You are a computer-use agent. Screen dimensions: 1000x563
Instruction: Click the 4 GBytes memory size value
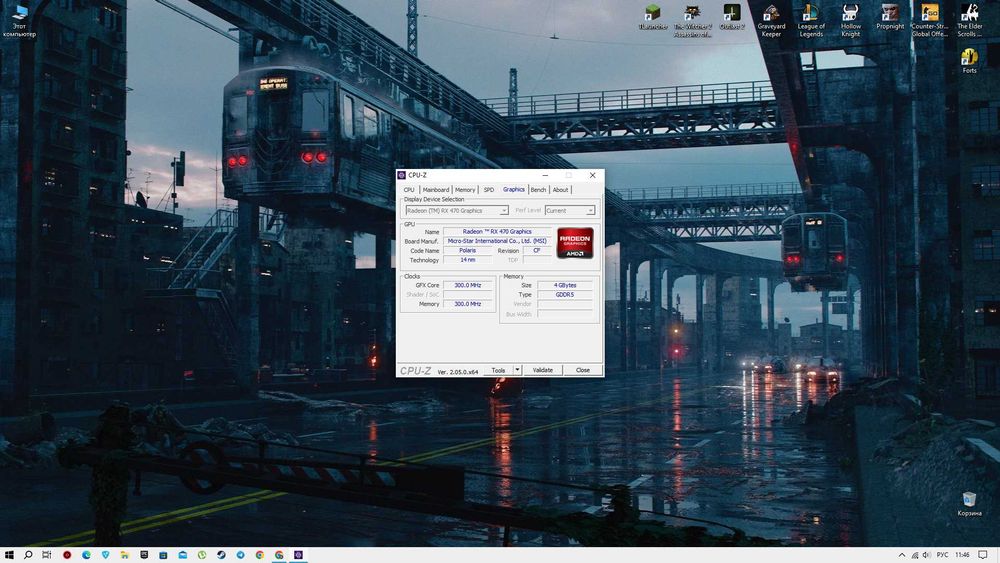click(x=564, y=285)
